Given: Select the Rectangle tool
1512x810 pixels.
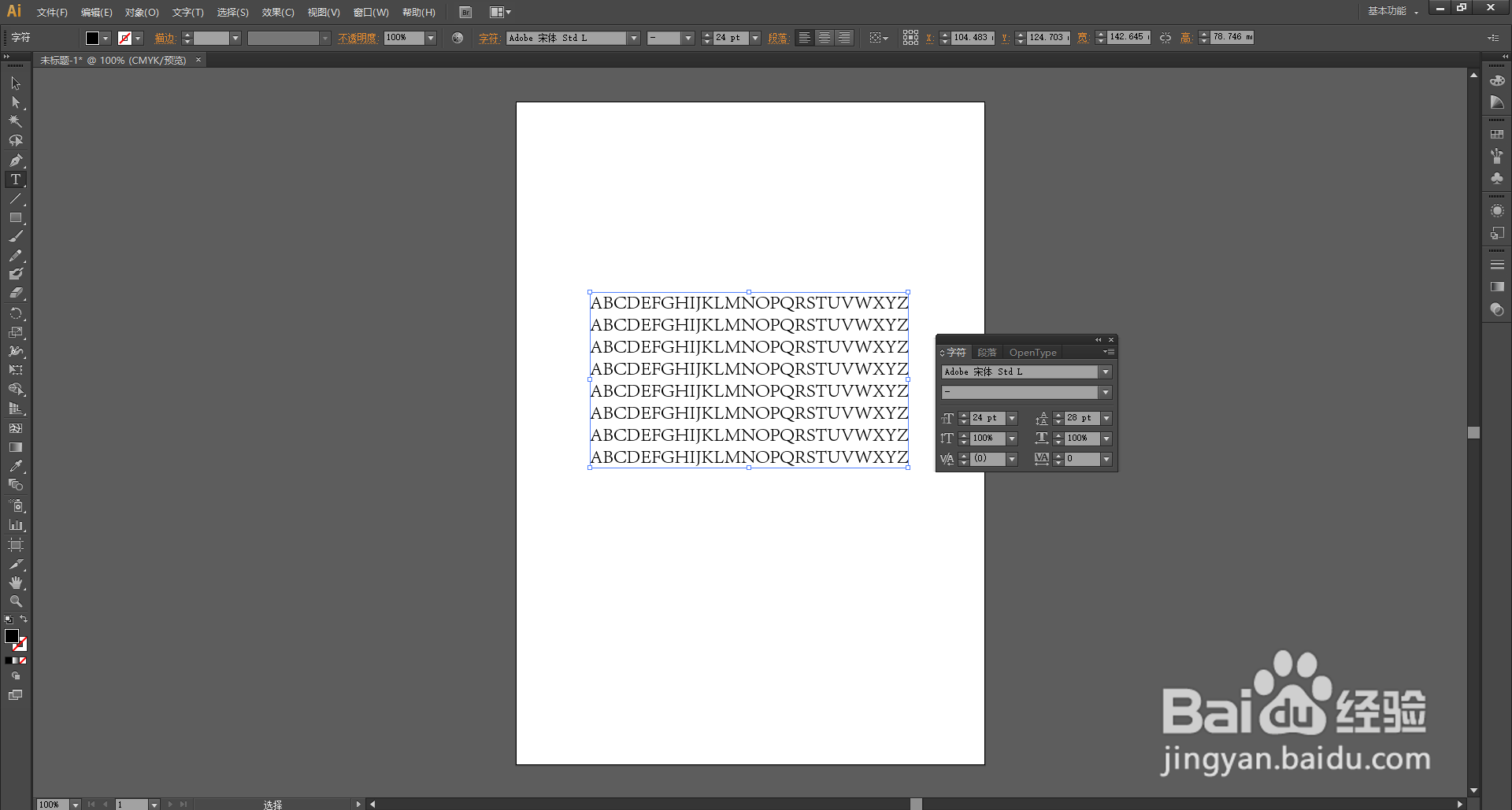Looking at the screenshot, I should coord(16,217).
